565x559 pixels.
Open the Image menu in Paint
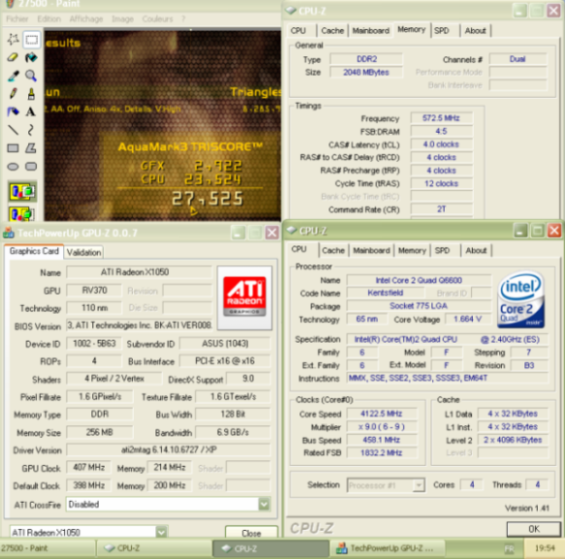point(123,19)
